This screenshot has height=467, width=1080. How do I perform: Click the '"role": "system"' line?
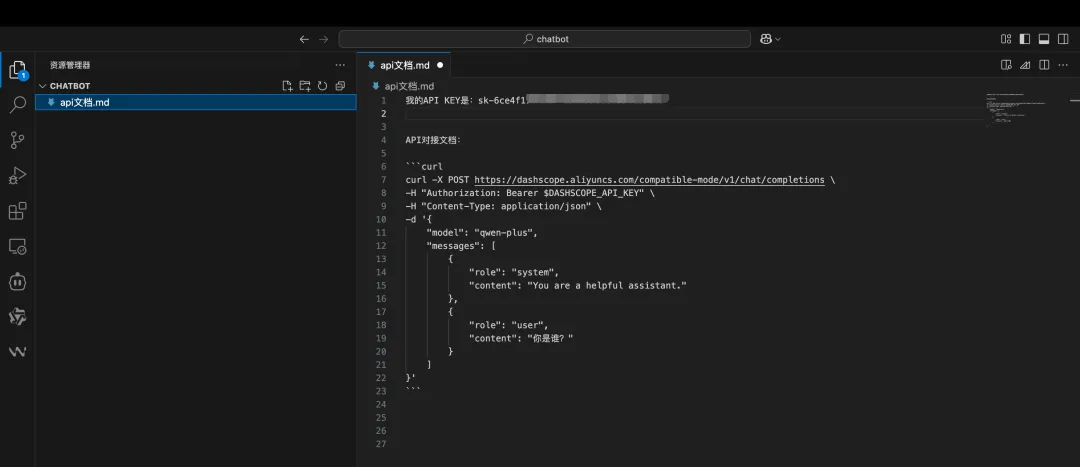[x=514, y=272]
